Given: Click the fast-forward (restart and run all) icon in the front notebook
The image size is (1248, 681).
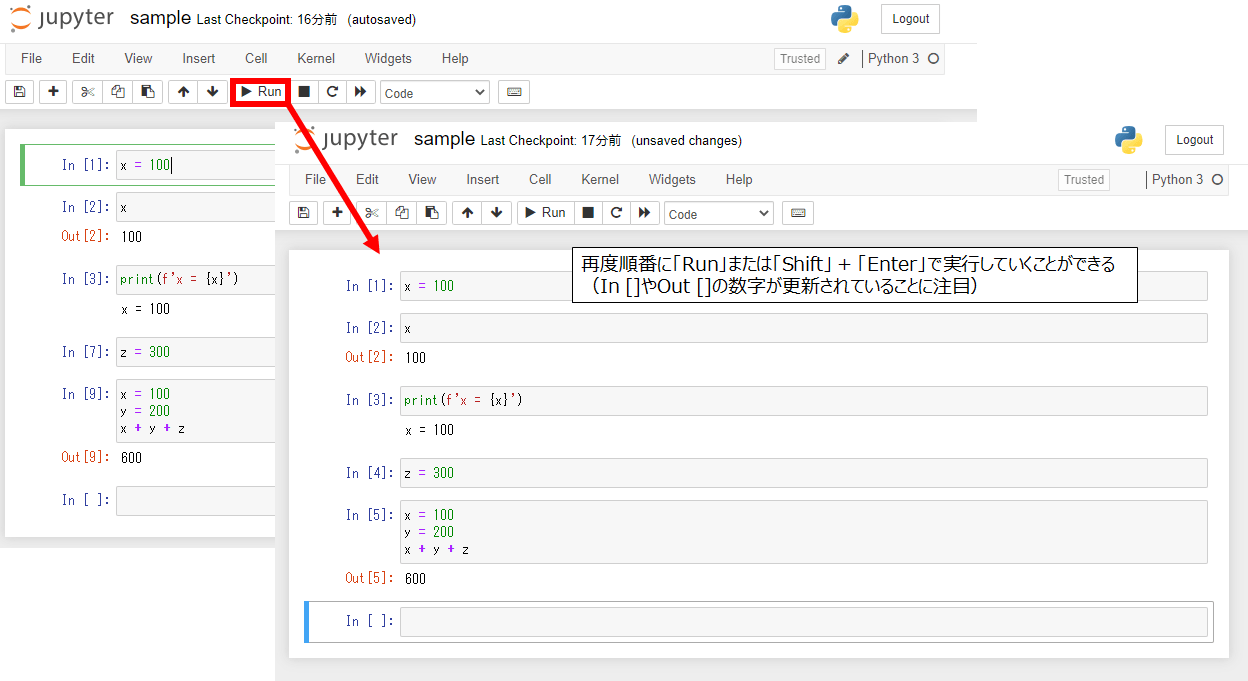Looking at the screenshot, I should 644,213.
